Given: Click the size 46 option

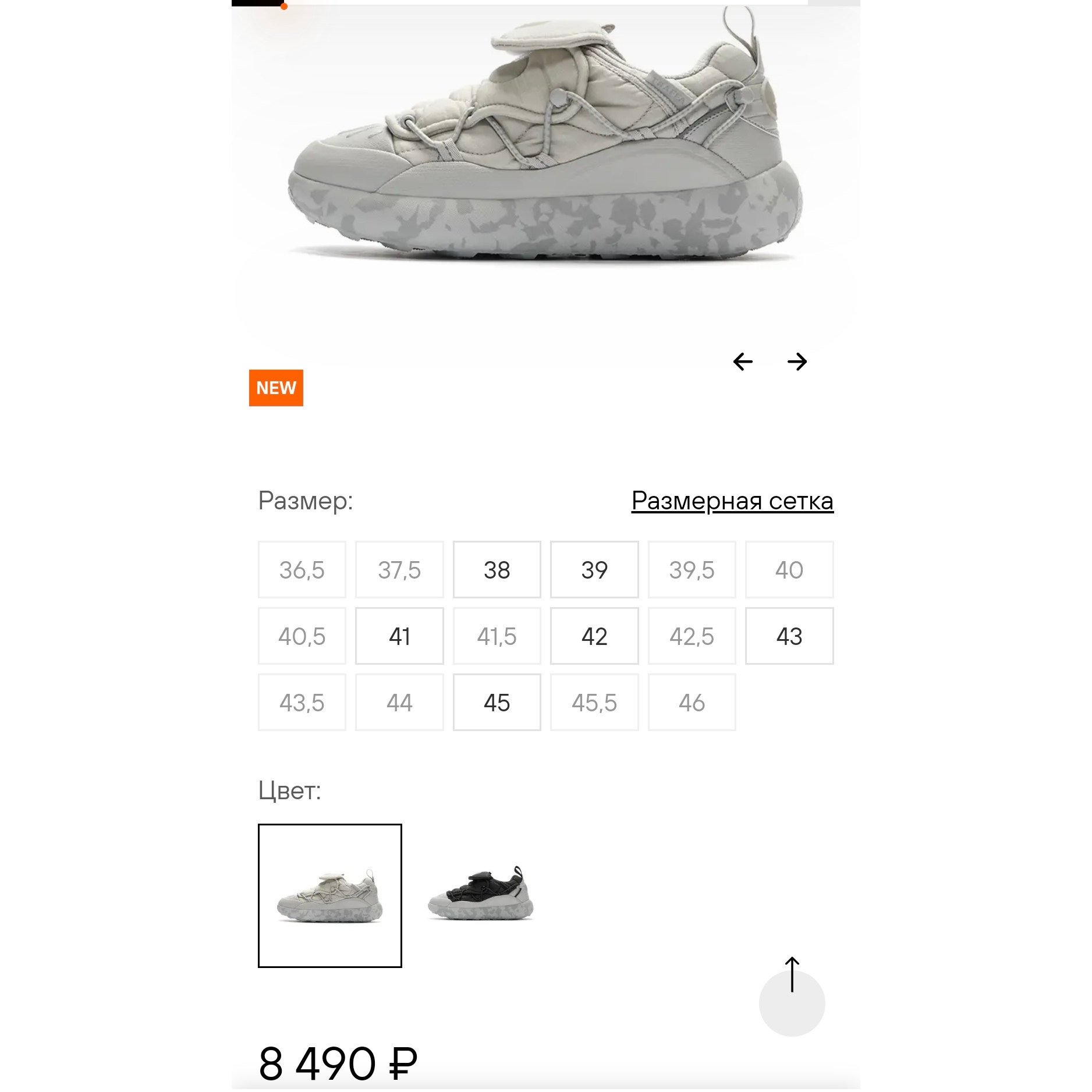Looking at the screenshot, I should [692, 703].
